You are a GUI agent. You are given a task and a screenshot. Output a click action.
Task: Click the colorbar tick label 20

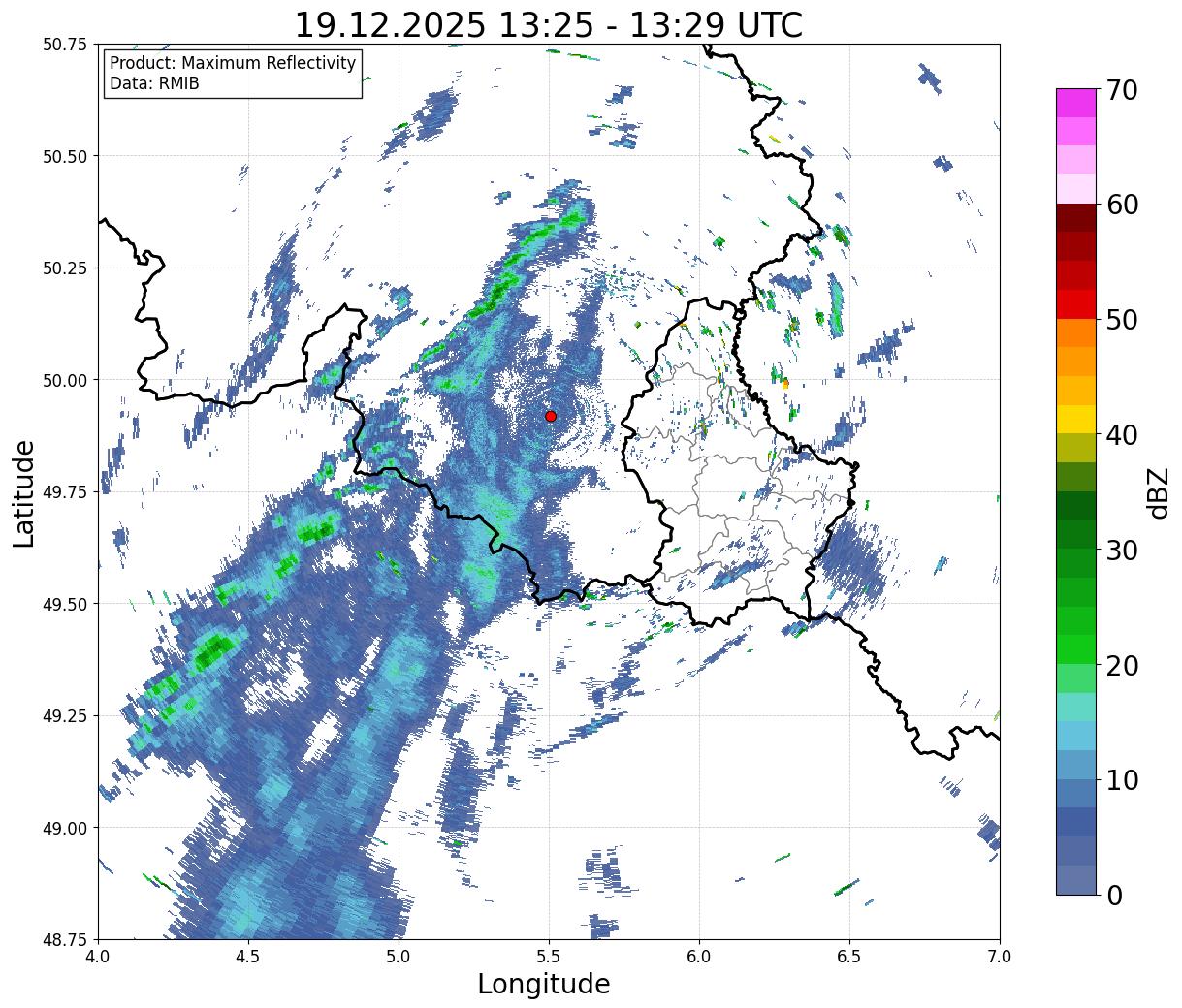click(1121, 665)
